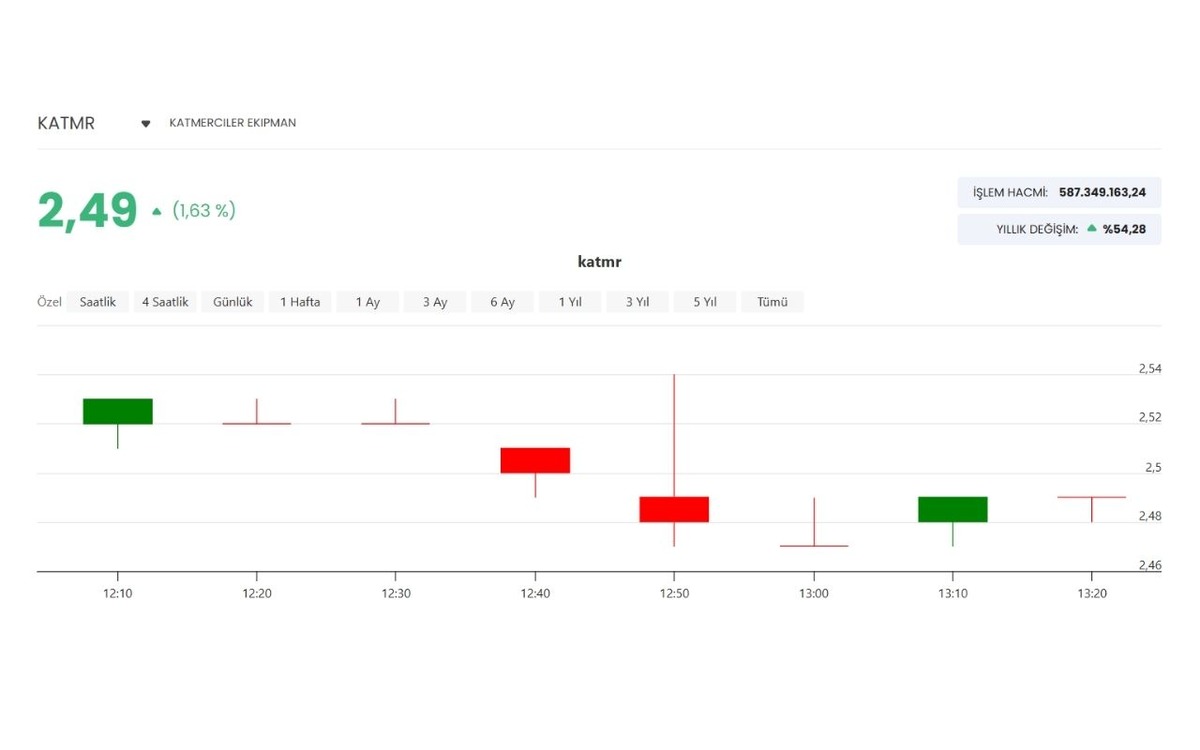Switch to the 6 Ay range
1200x750 pixels.
click(x=502, y=302)
